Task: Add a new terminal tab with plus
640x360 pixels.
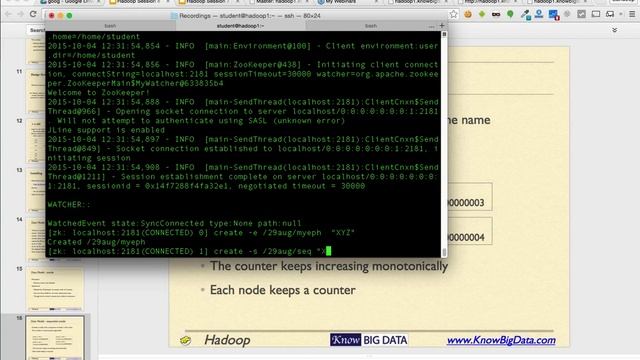Action: [442, 26]
